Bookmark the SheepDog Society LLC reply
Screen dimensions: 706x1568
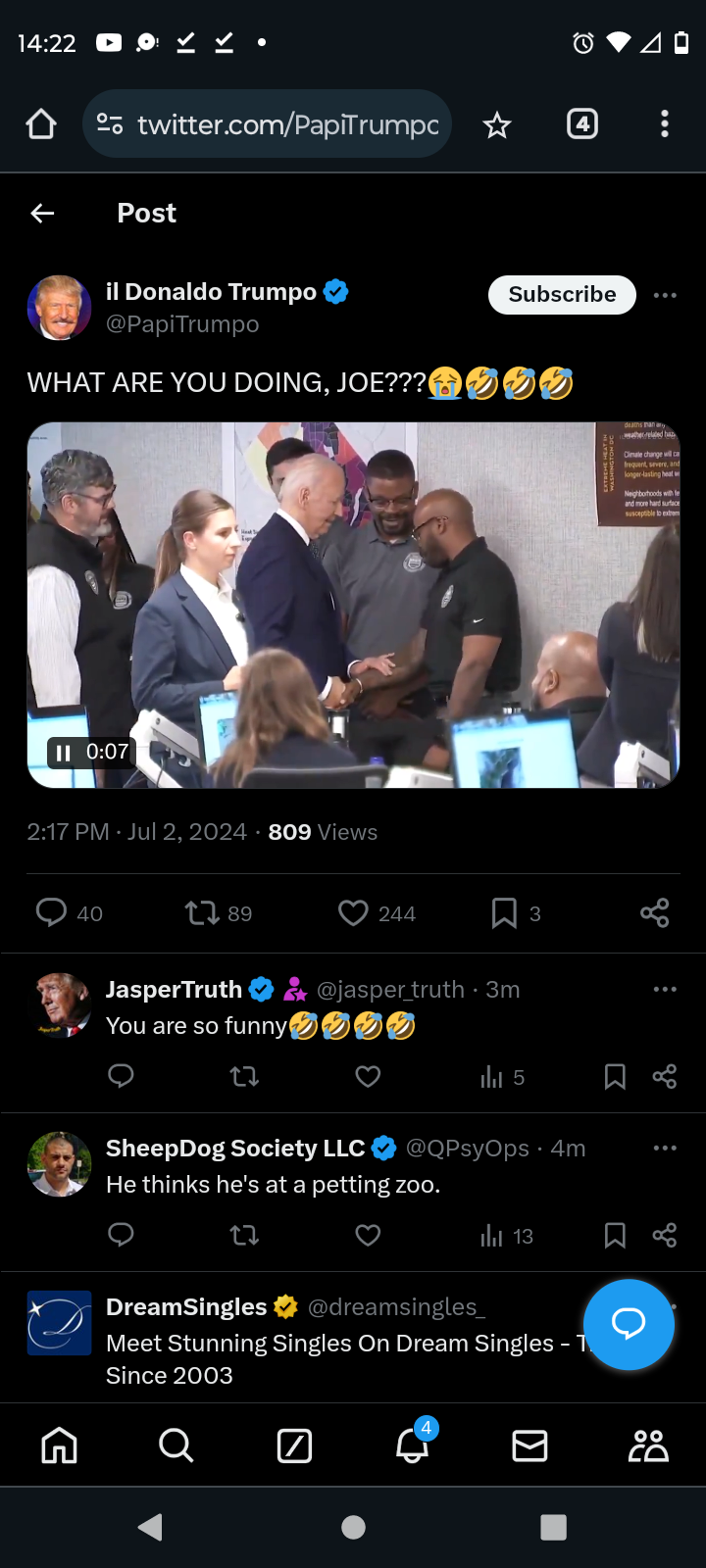(x=615, y=1236)
